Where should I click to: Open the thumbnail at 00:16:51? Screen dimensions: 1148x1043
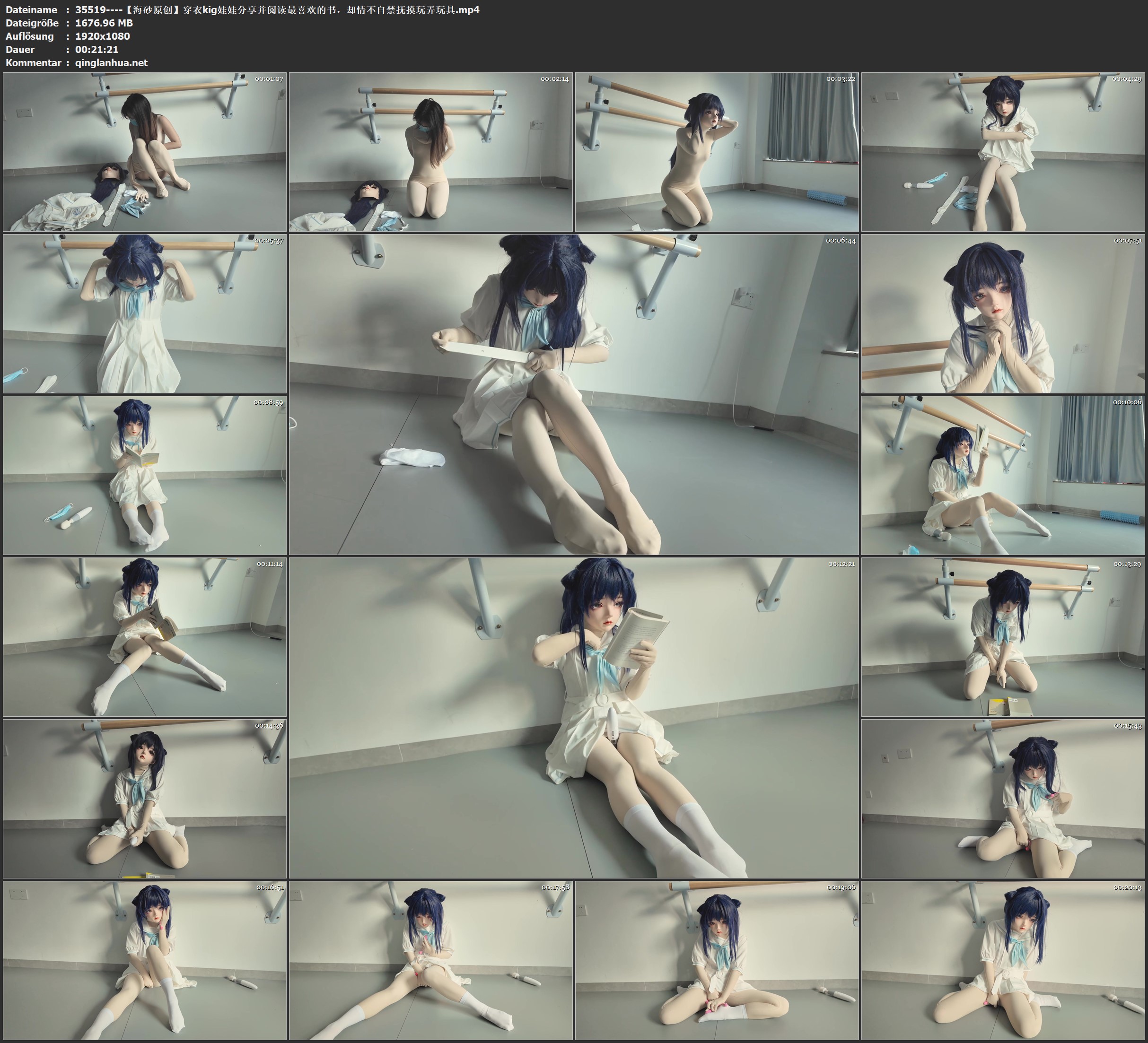point(145,960)
